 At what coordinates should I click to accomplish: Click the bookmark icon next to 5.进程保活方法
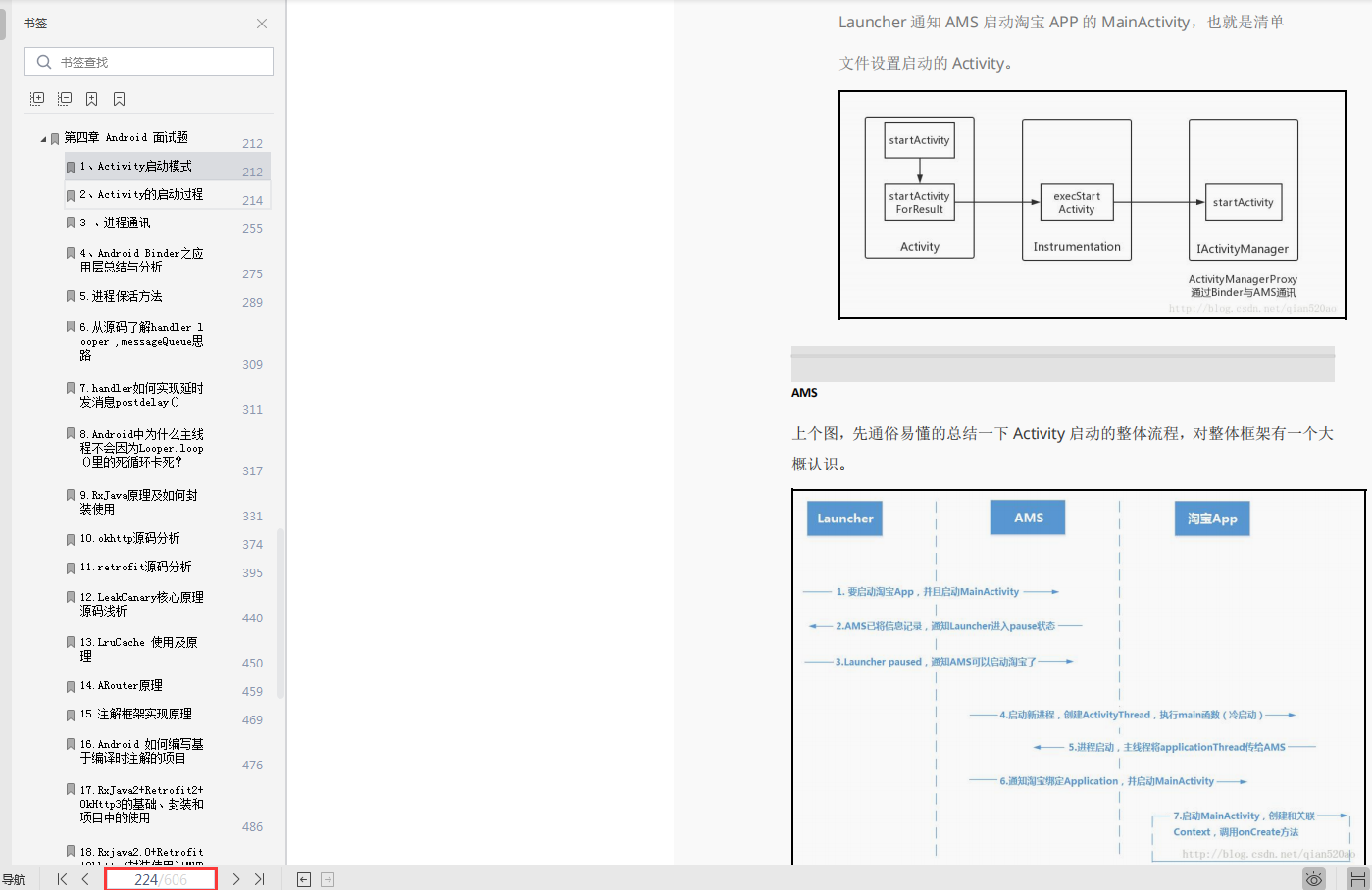click(x=71, y=296)
